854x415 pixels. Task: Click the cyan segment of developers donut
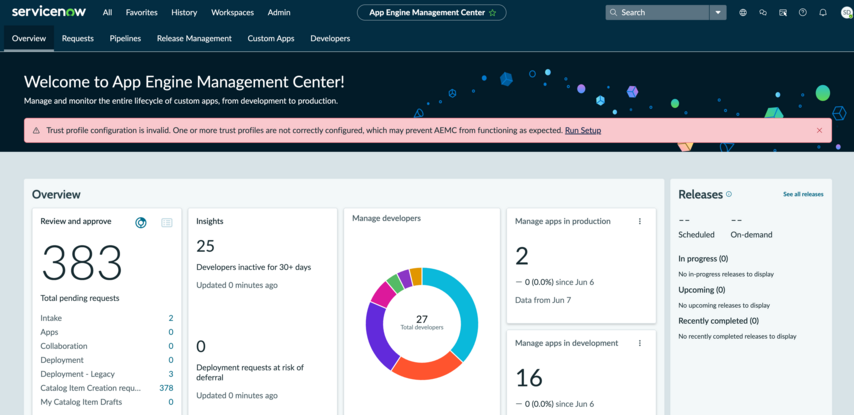point(461,310)
